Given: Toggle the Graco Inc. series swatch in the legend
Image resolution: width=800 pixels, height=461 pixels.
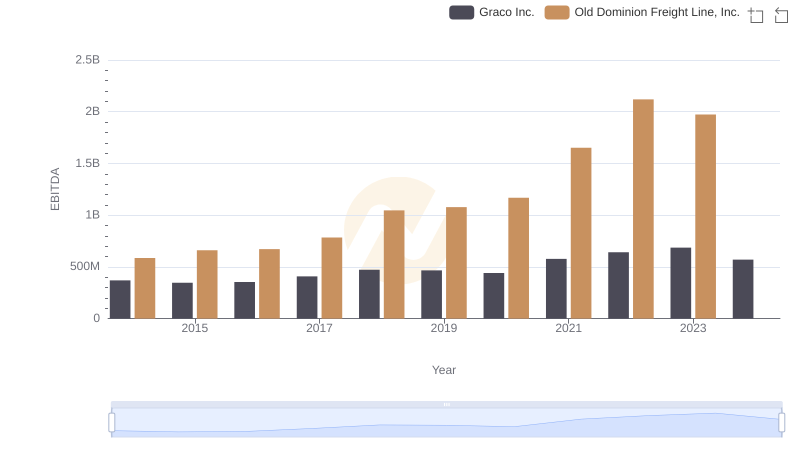Looking at the screenshot, I should point(461,12).
